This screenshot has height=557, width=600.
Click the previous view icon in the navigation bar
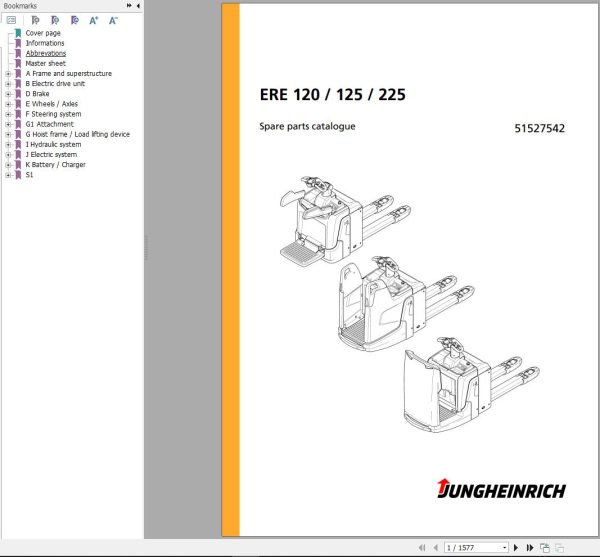pyautogui.click(x=545, y=548)
